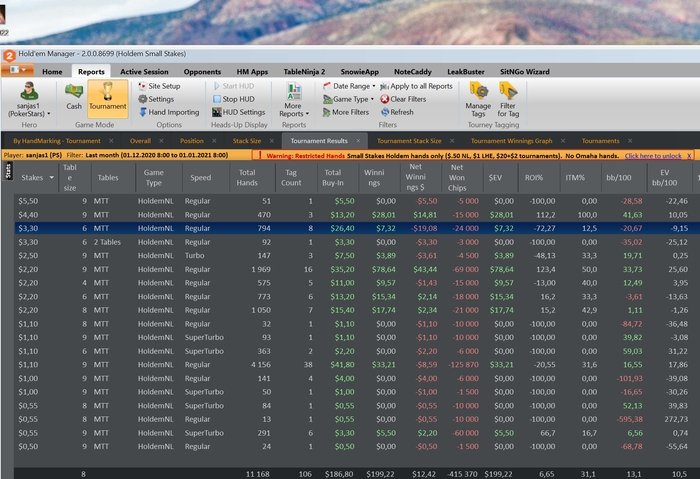The height and width of the screenshot is (479, 700).
Task: Click -595,38 bb/100 cell
Action: coord(629,419)
